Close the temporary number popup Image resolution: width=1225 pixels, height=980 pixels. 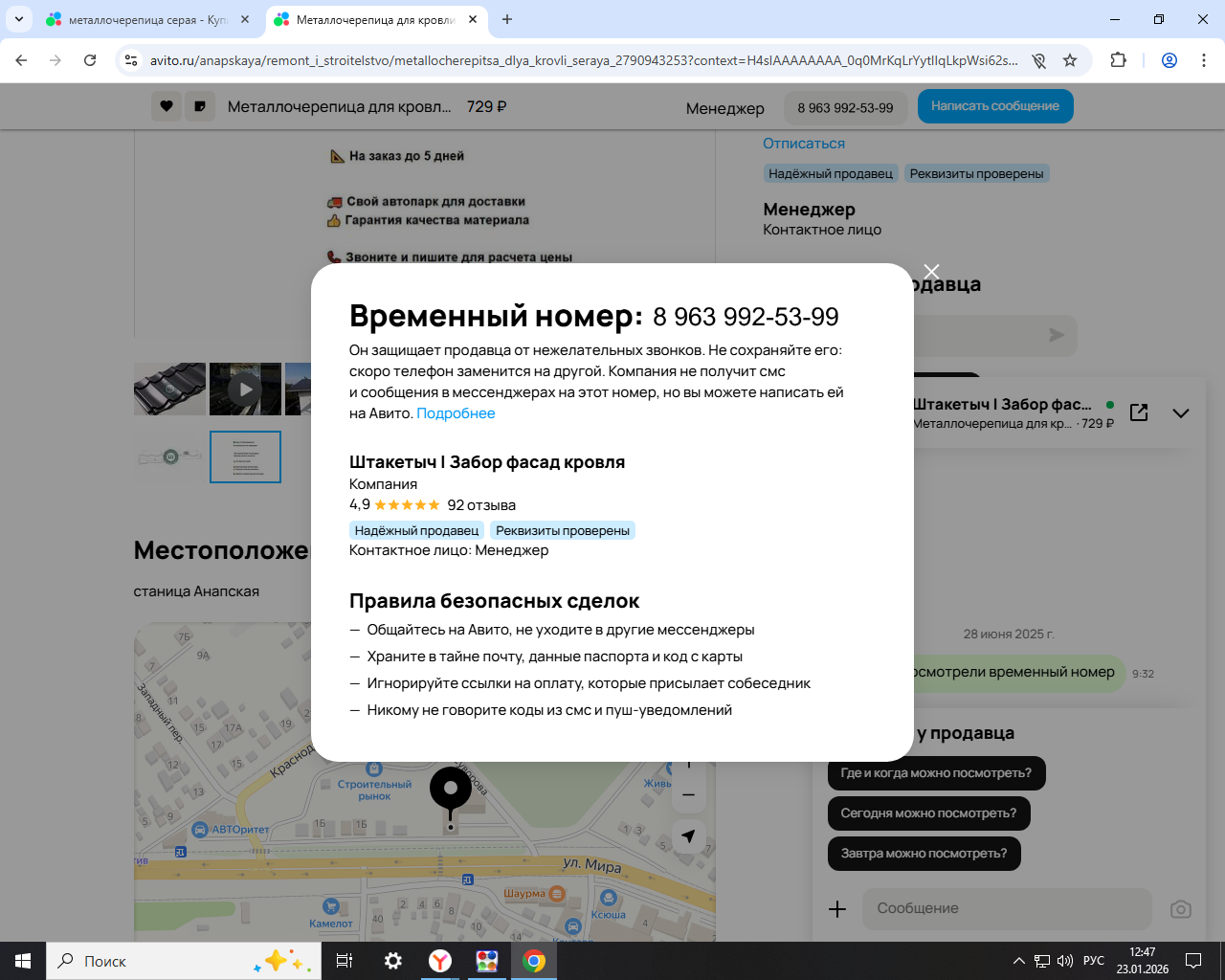coord(931,271)
